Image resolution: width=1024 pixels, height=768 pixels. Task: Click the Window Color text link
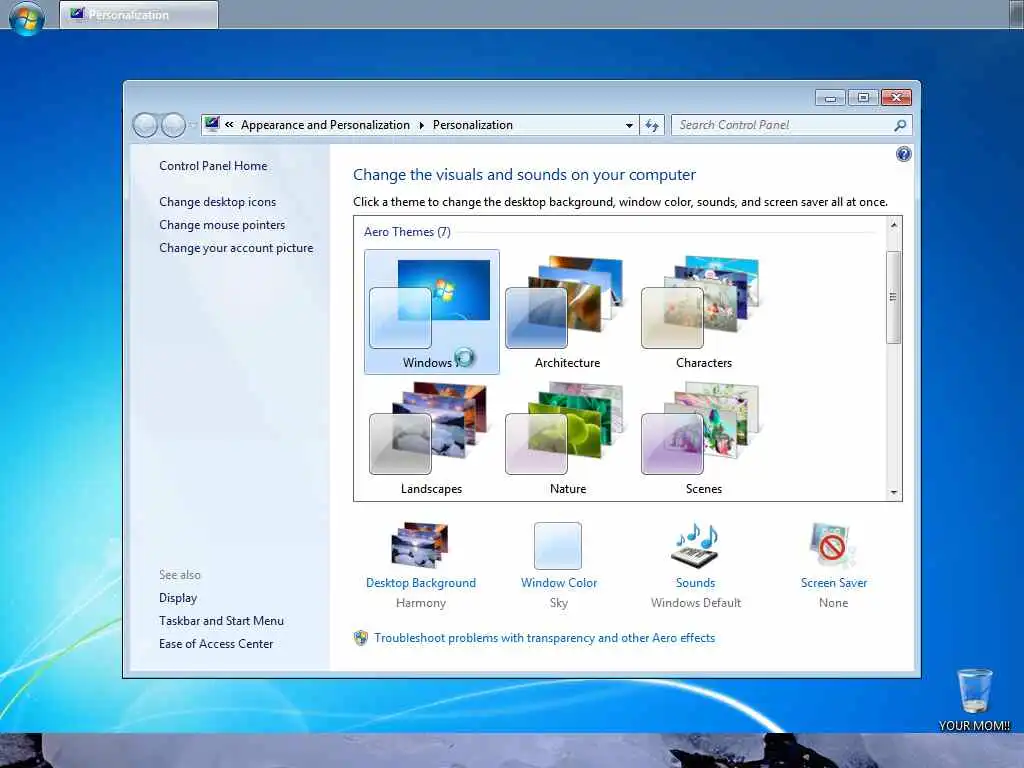point(559,583)
